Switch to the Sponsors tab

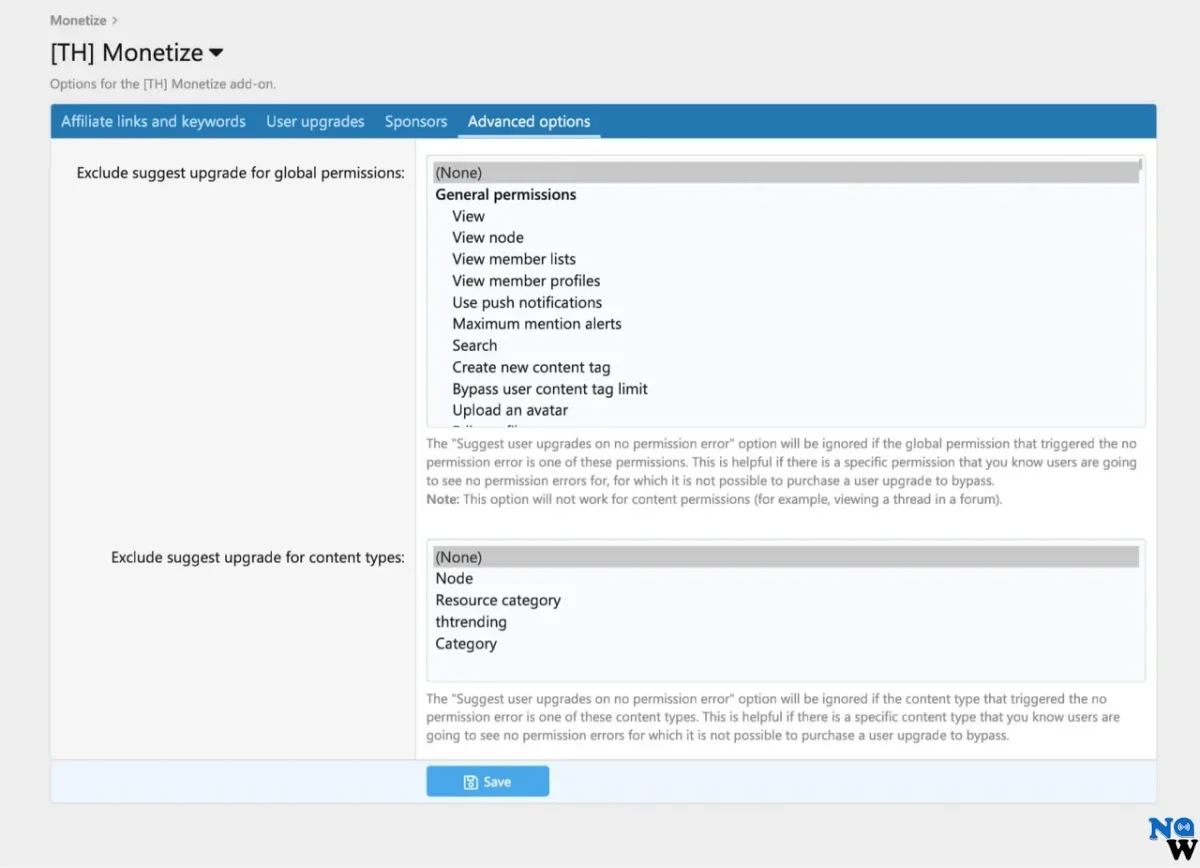tap(416, 121)
